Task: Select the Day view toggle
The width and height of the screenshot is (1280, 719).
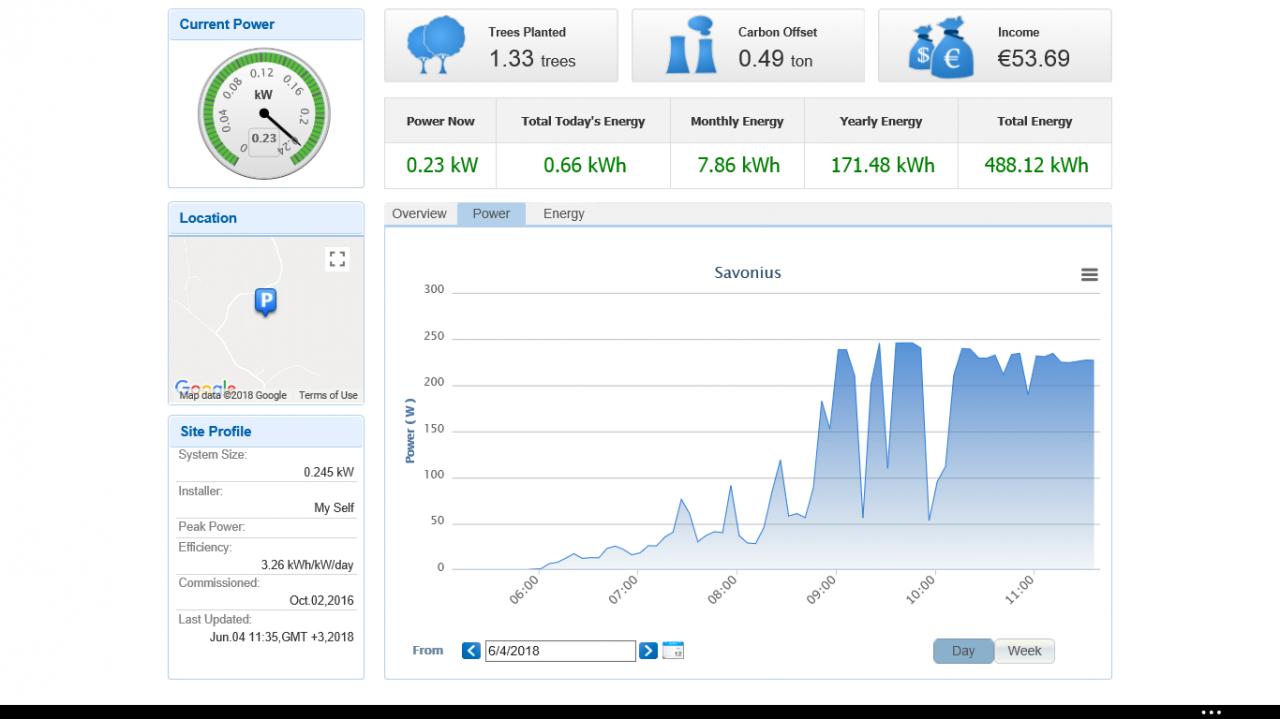Action: point(963,651)
